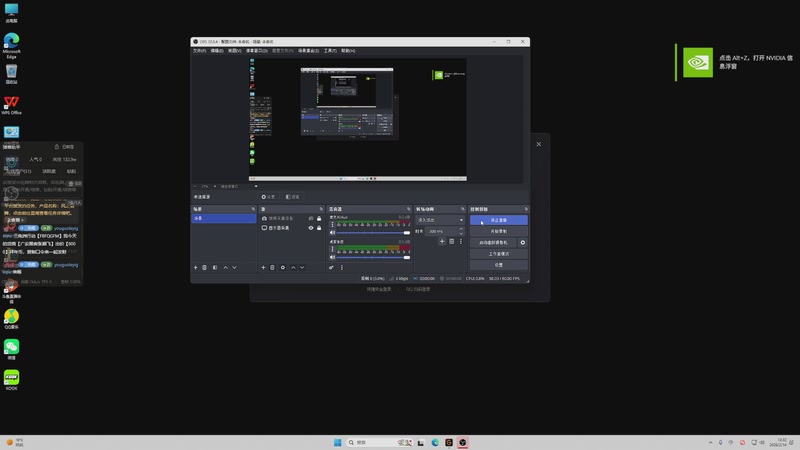Viewport: 800px width, 450px height.
Task: Pop out the Scenes dock panel
Action: 253,209
